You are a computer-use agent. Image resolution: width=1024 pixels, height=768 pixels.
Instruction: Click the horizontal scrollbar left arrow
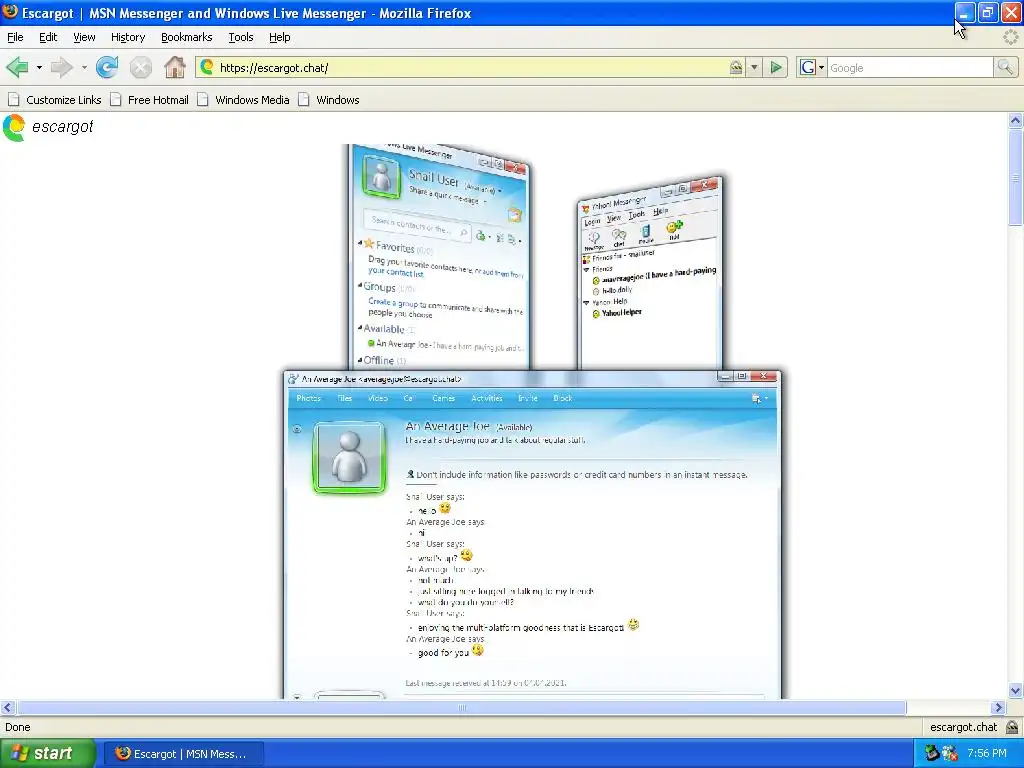pyautogui.click(x=7, y=707)
